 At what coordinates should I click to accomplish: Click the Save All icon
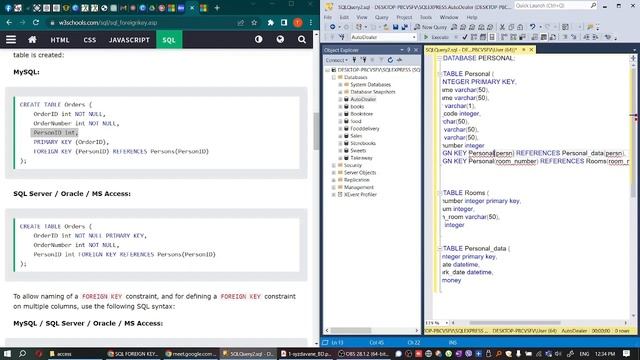point(404,27)
